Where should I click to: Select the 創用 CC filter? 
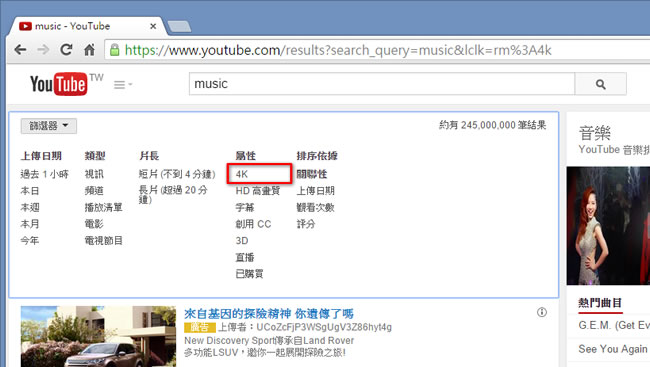click(x=253, y=224)
